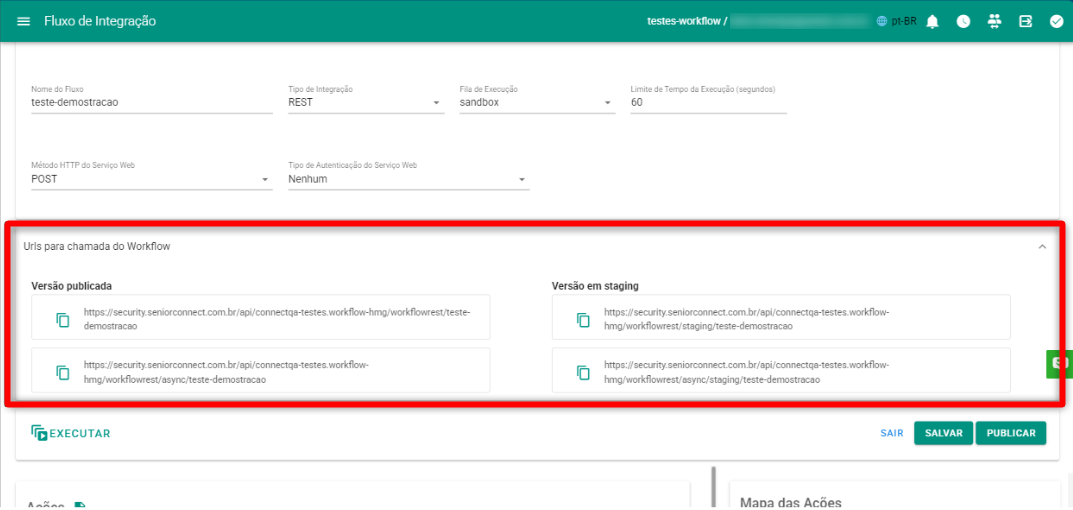Open the Método HTTP dropdown

151,179
